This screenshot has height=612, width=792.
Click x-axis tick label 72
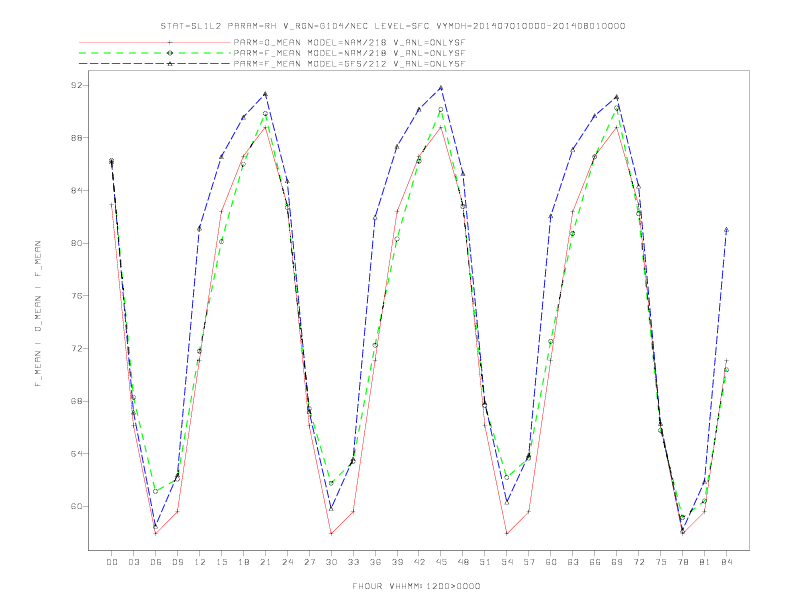tap(639, 562)
